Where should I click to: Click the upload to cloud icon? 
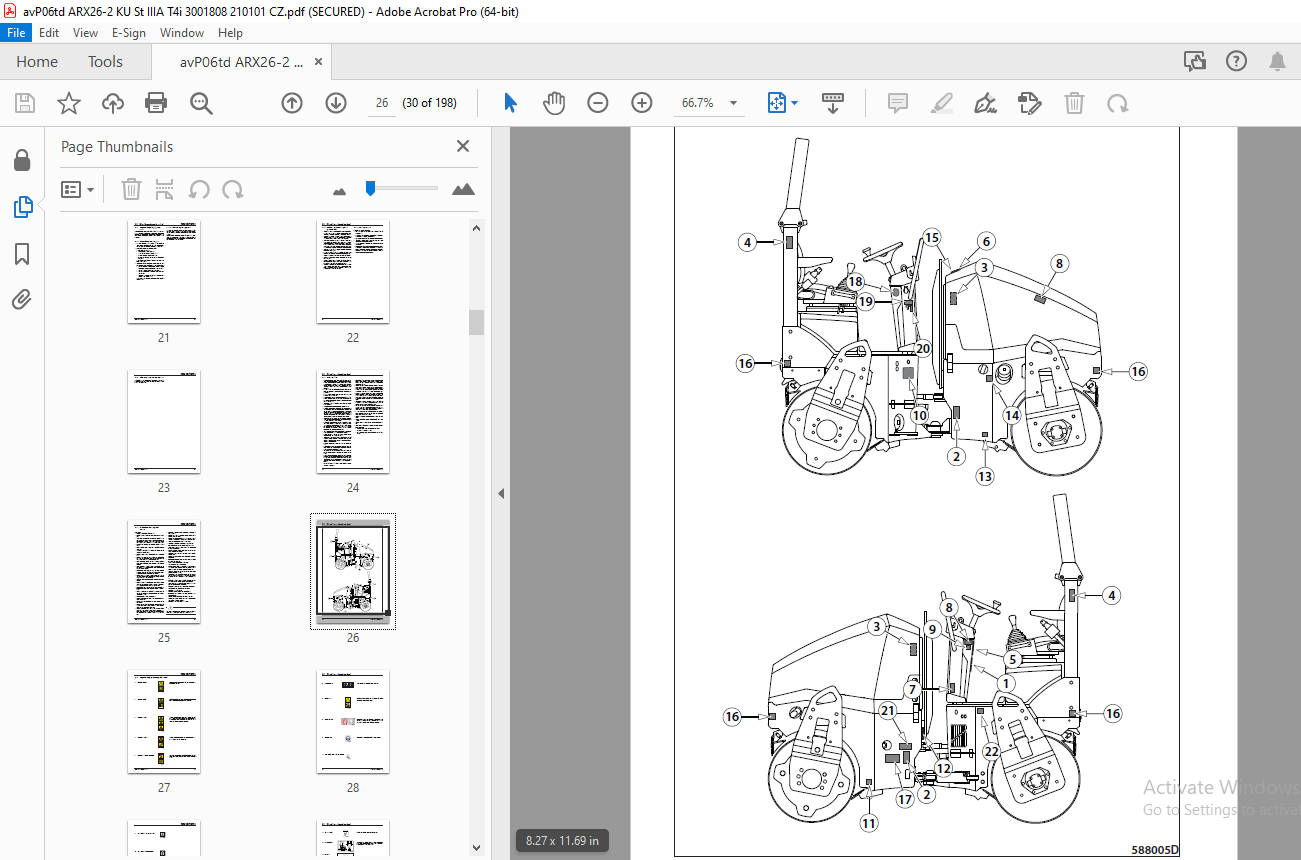click(x=113, y=103)
